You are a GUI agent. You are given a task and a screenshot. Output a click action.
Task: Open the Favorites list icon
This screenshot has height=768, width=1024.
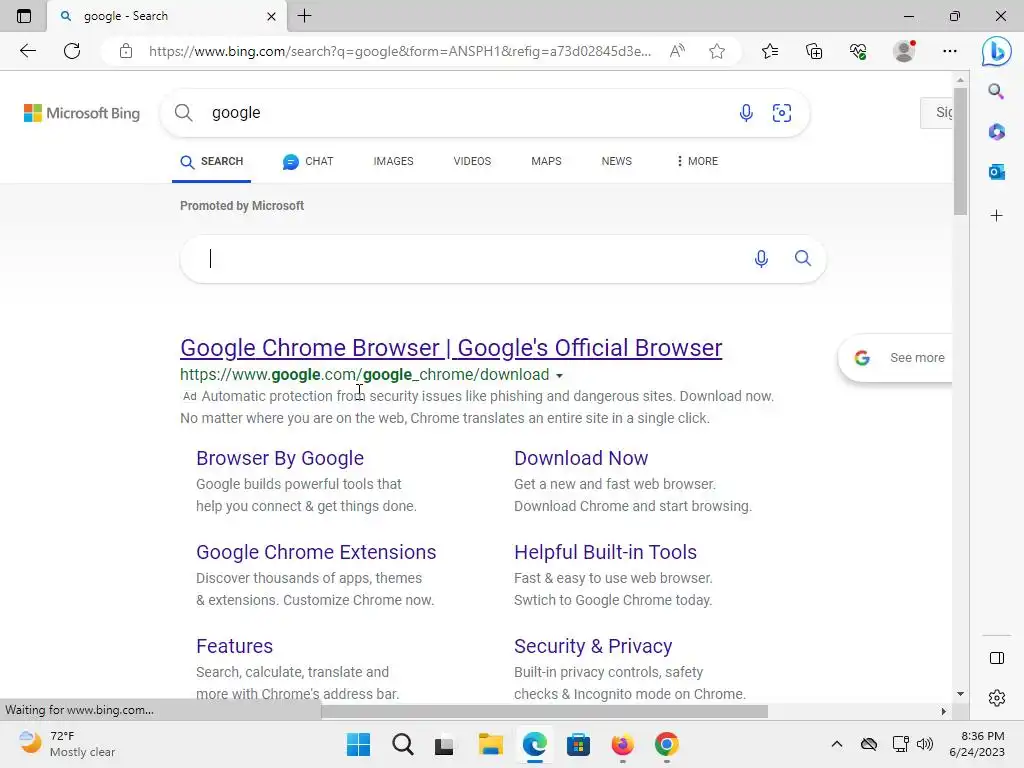(x=770, y=51)
